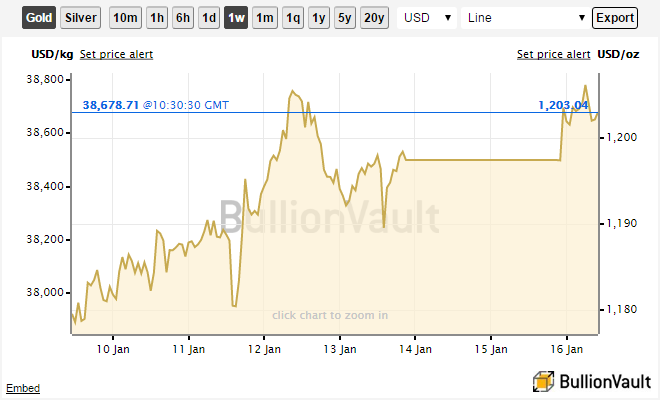
Task: Select the 1h time range
Action: point(157,18)
